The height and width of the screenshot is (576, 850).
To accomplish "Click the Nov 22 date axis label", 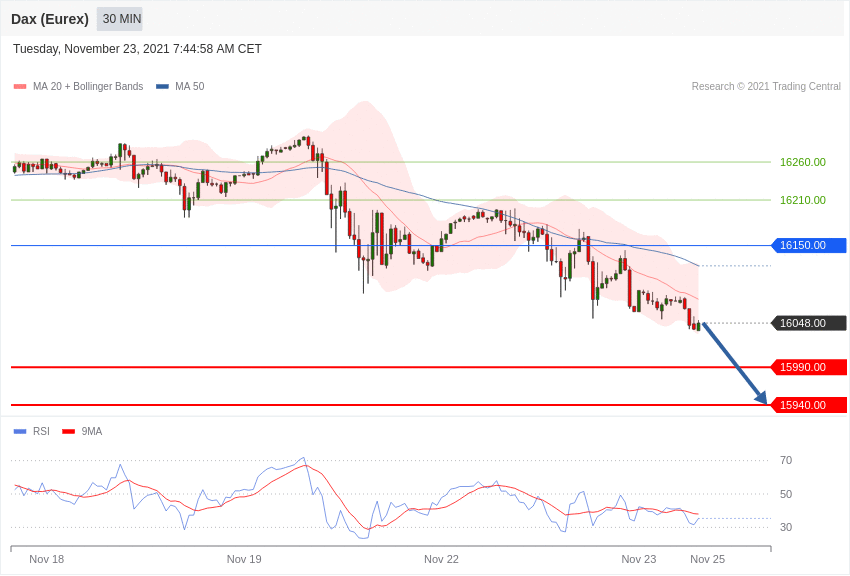I will pos(441,559).
